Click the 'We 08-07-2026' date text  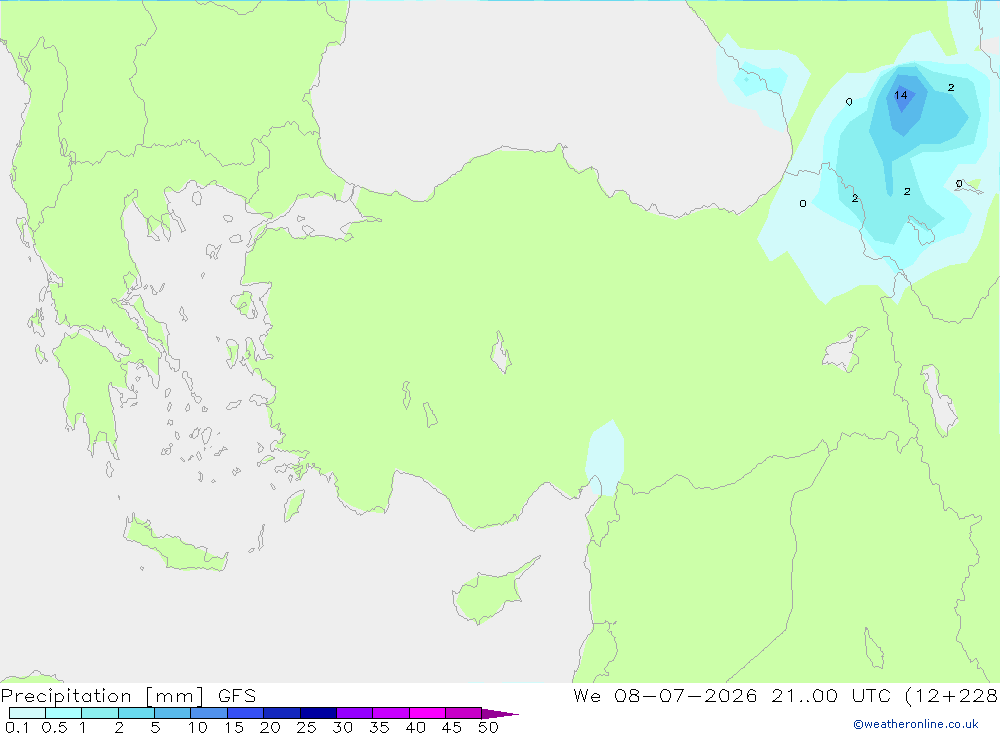[x=665, y=695]
